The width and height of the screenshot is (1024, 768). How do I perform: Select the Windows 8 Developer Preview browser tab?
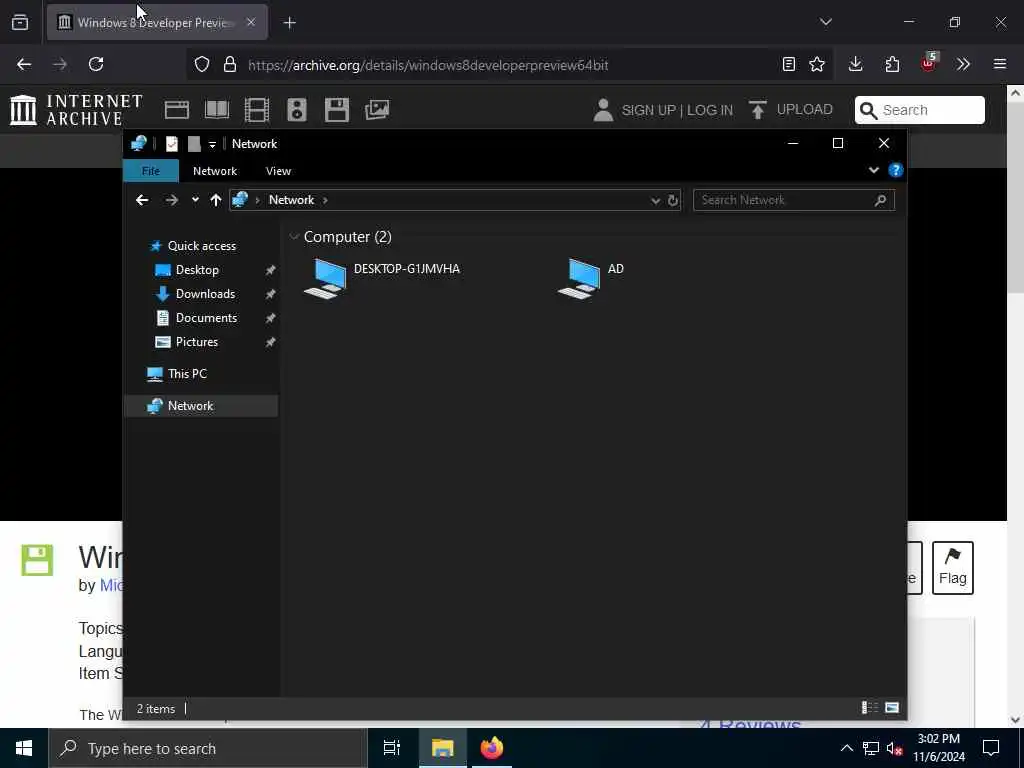[157, 23]
